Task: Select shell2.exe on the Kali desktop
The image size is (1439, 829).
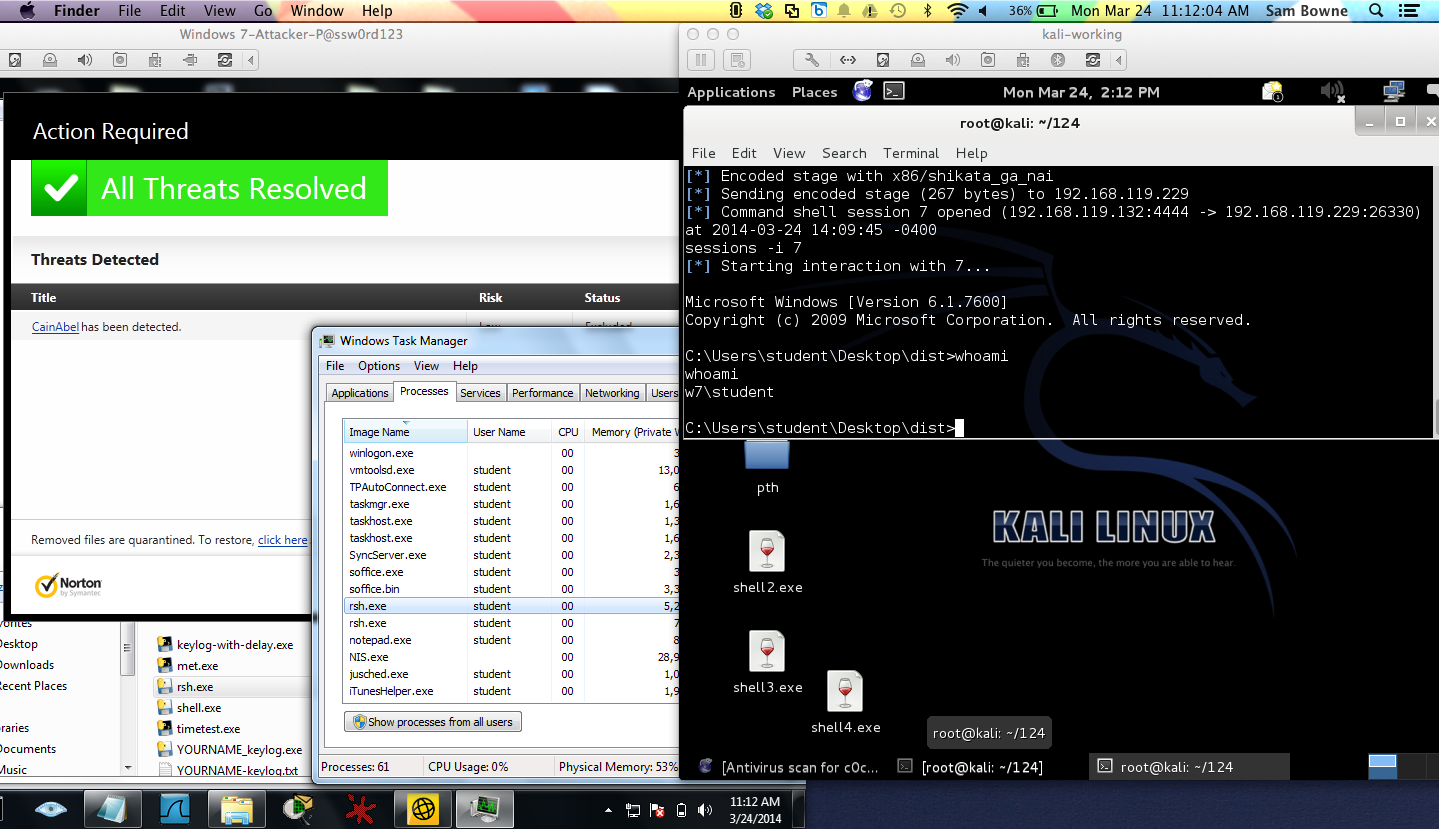Action: click(767, 563)
